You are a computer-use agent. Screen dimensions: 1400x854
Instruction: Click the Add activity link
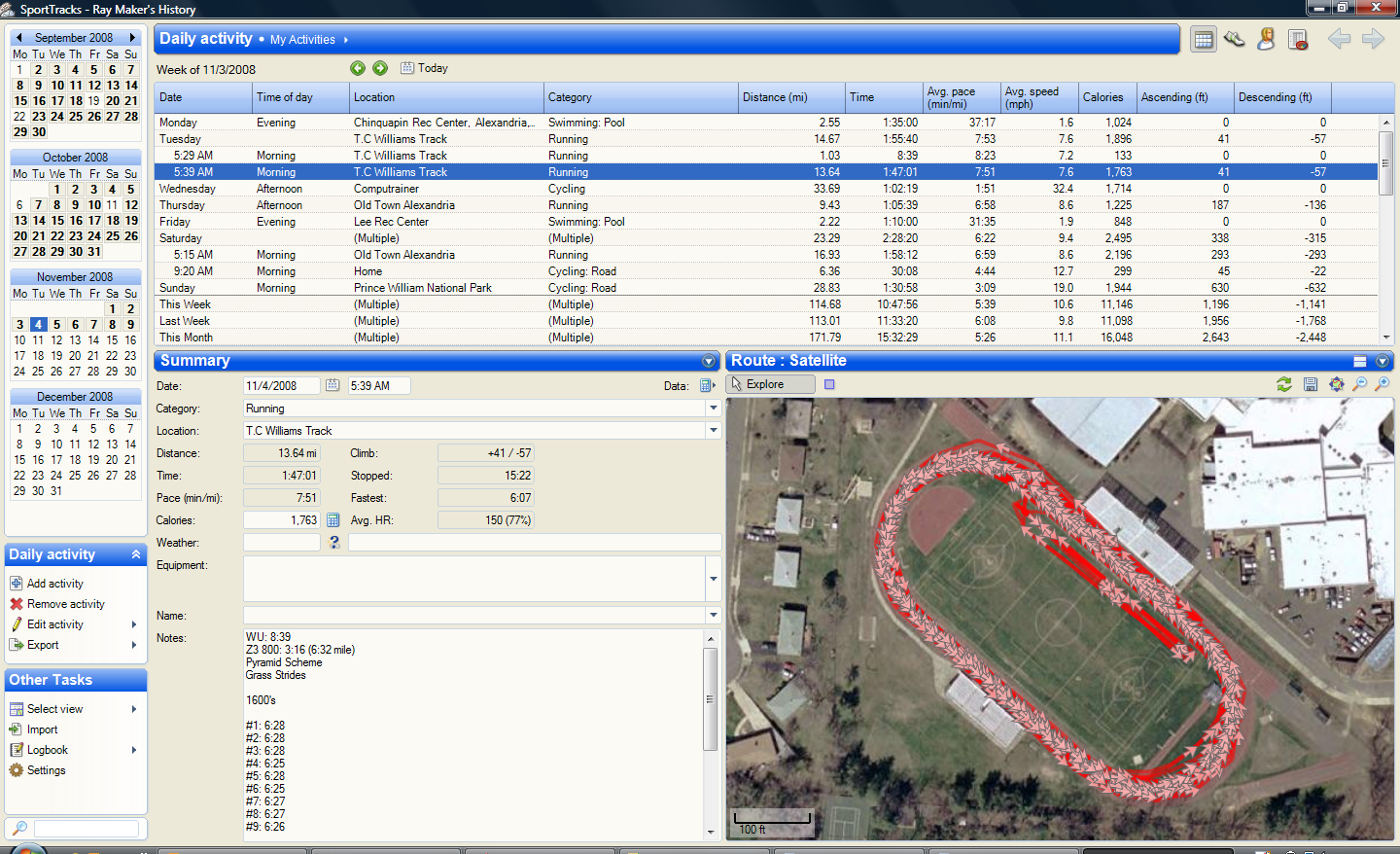55,584
